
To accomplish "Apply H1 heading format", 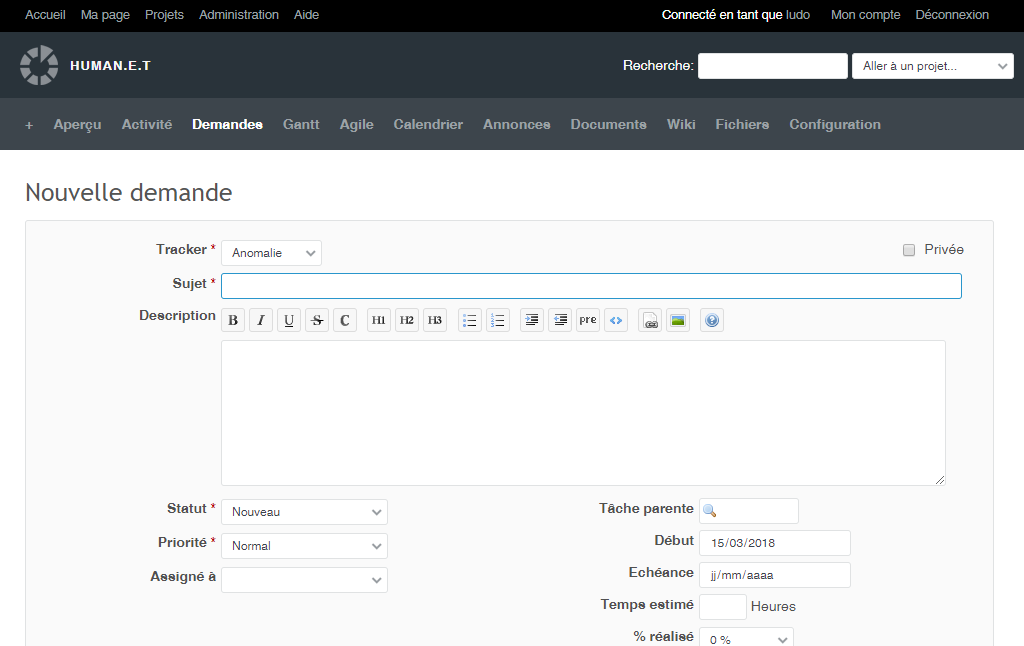I will coord(379,320).
